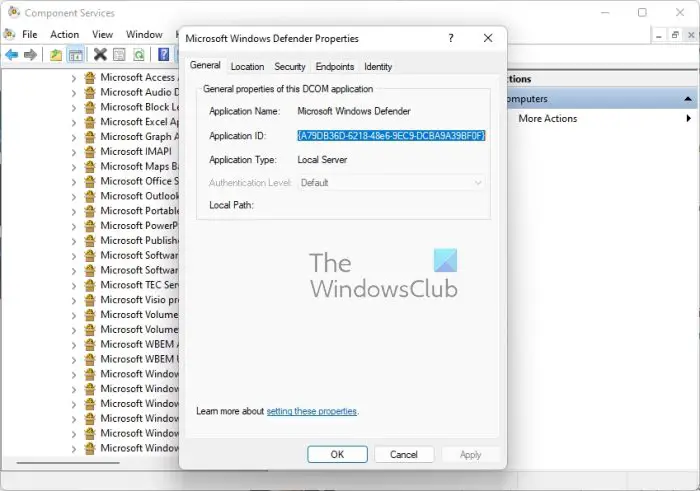Viewport: 700px width, 491px height.
Task: Switch to the Security tab
Action: coord(290,67)
